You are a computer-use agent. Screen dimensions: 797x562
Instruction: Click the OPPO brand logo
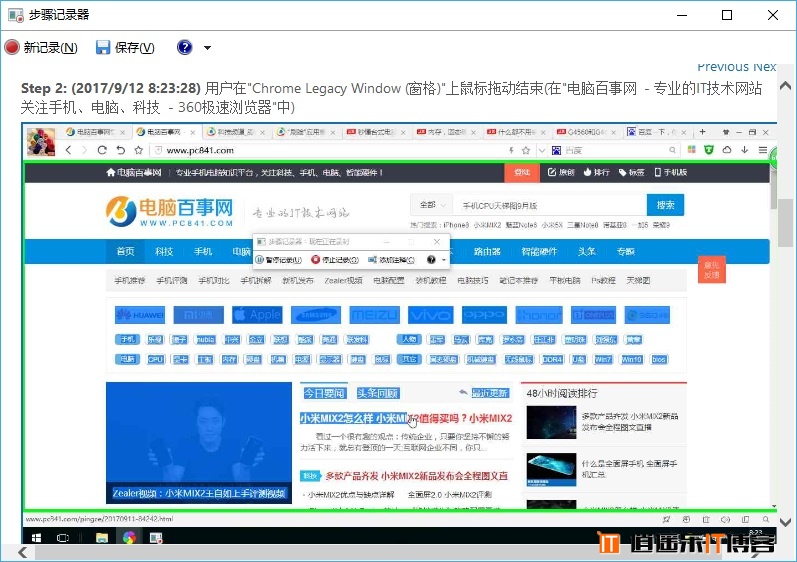tap(484, 315)
